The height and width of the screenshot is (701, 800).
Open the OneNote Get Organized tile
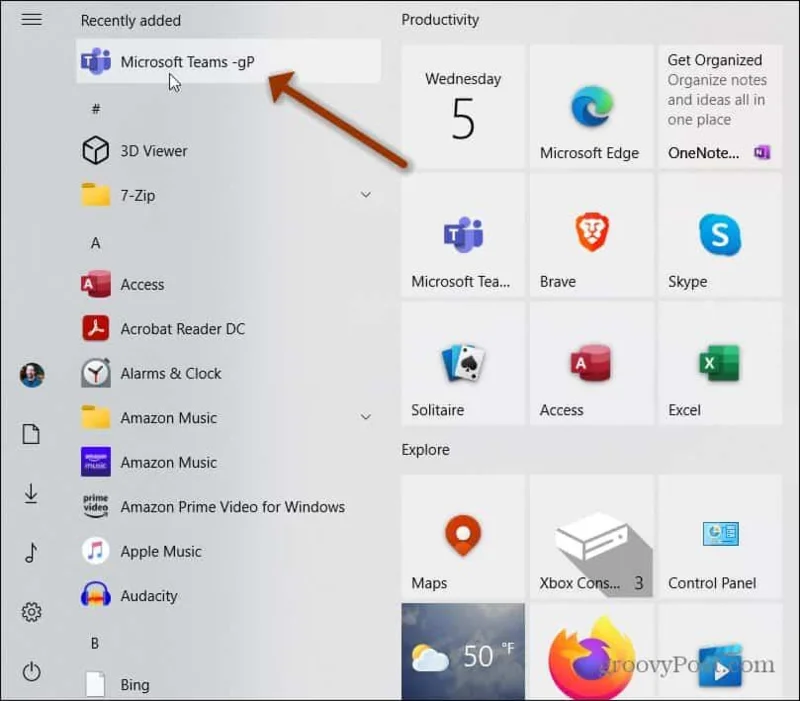tap(720, 107)
